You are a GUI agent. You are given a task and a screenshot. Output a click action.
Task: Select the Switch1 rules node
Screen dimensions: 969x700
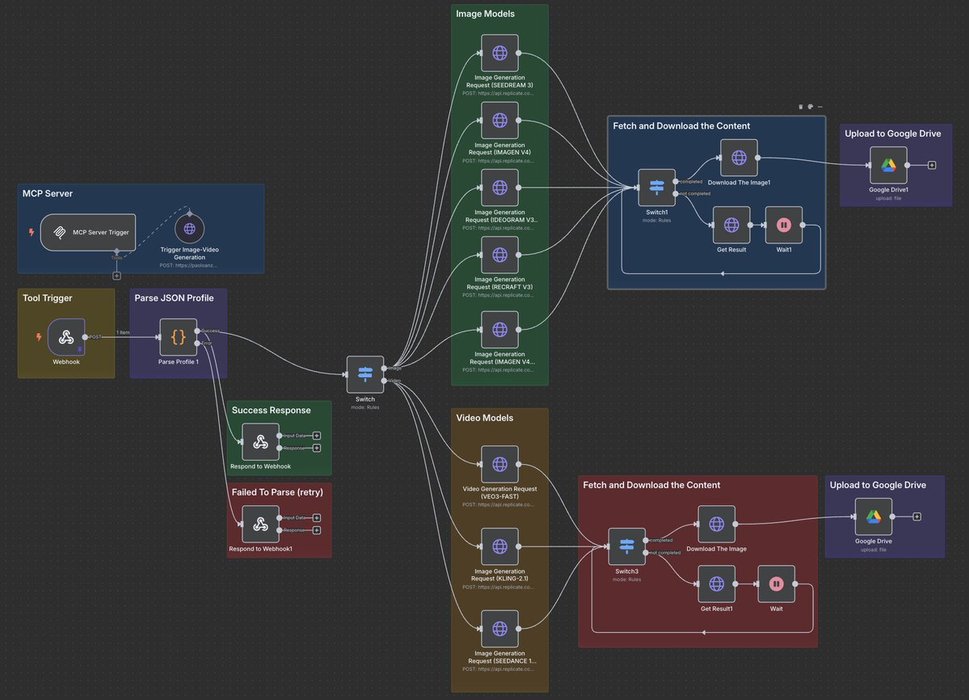tap(656, 188)
